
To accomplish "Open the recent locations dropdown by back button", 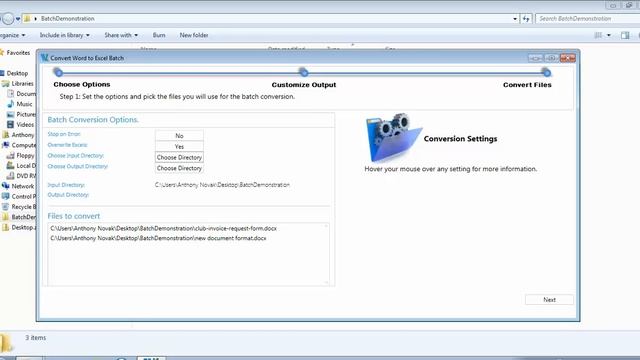I will coord(18,19).
